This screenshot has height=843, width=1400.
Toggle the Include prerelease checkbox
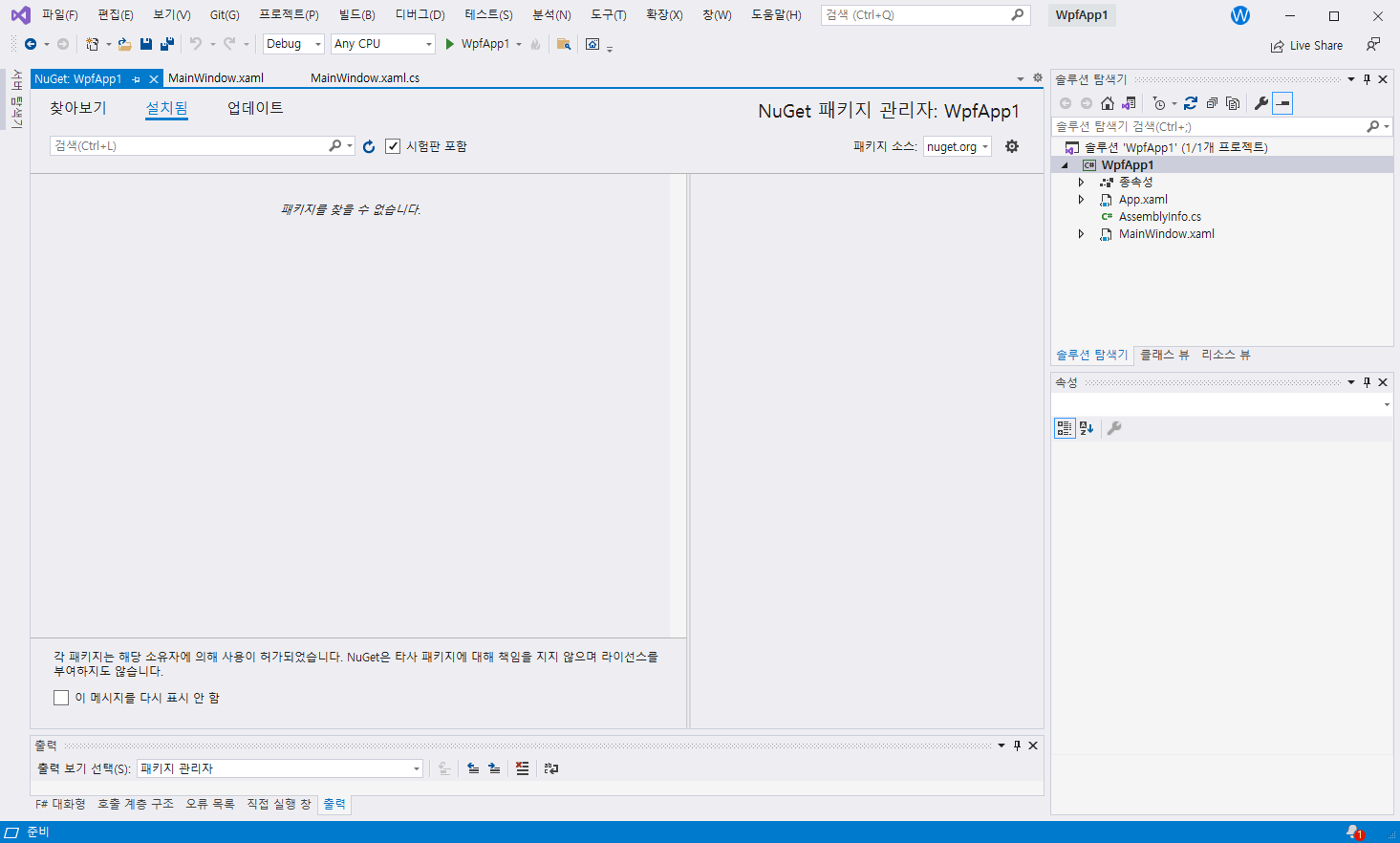pos(393,146)
